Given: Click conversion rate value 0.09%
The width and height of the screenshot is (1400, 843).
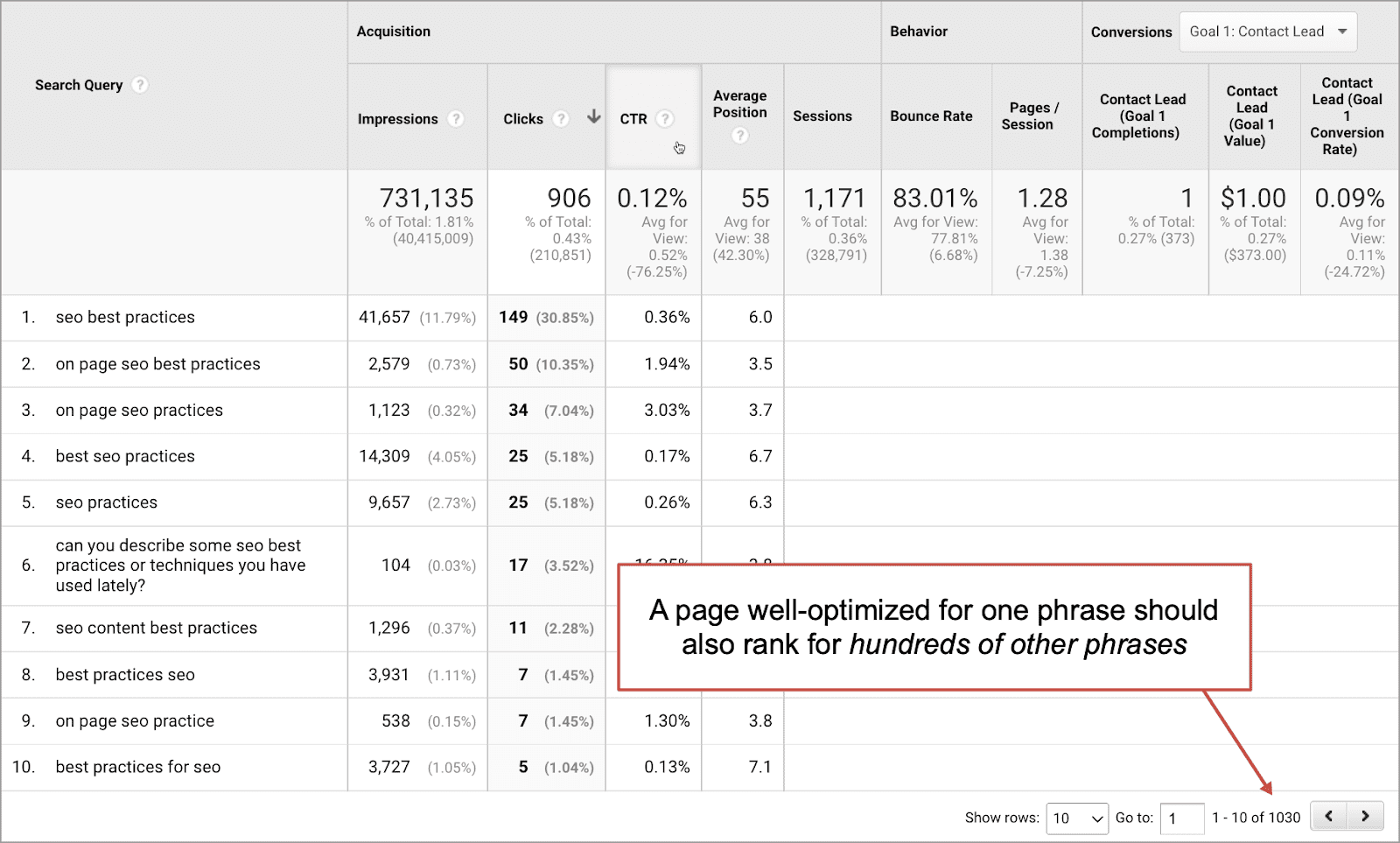Looking at the screenshot, I should (x=1349, y=198).
